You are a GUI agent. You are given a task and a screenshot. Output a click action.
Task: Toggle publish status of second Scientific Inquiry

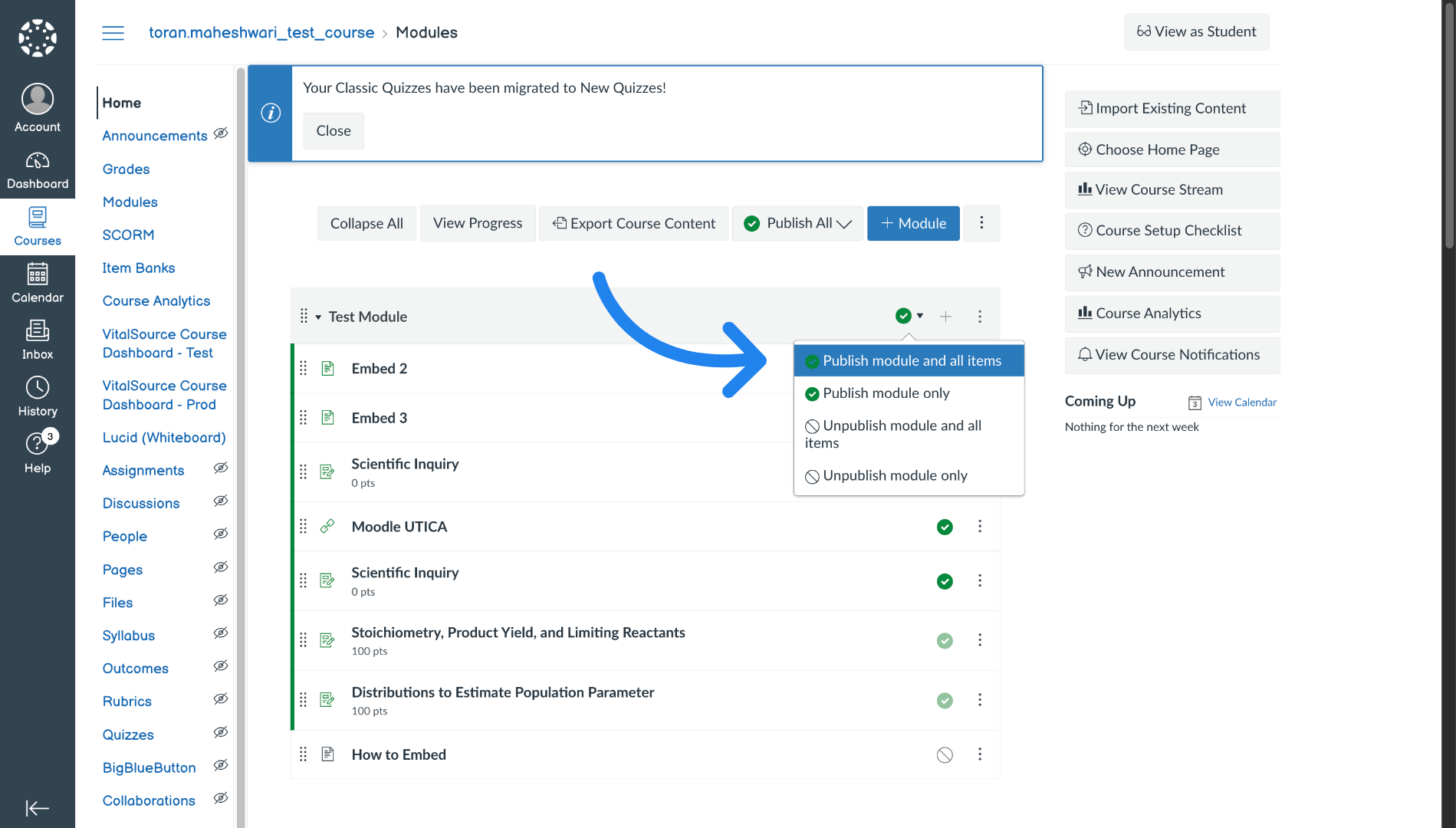[x=945, y=581]
